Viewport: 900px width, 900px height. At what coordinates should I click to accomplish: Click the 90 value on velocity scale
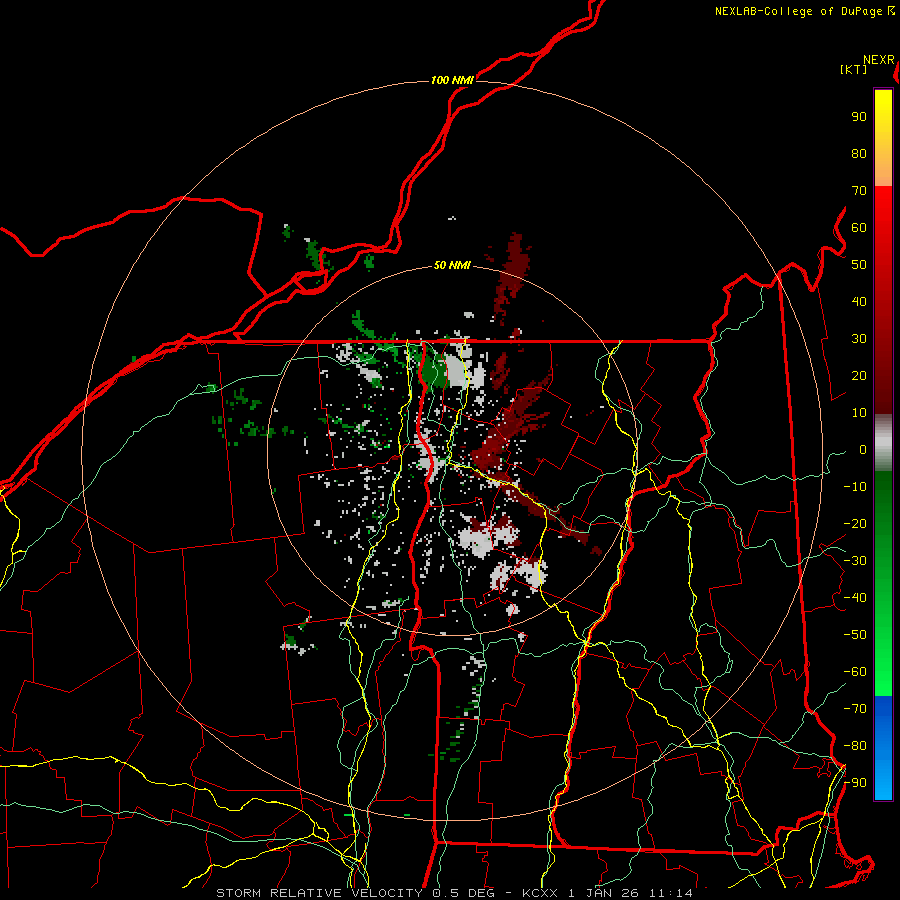pyautogui.click(x=859, y=117)
